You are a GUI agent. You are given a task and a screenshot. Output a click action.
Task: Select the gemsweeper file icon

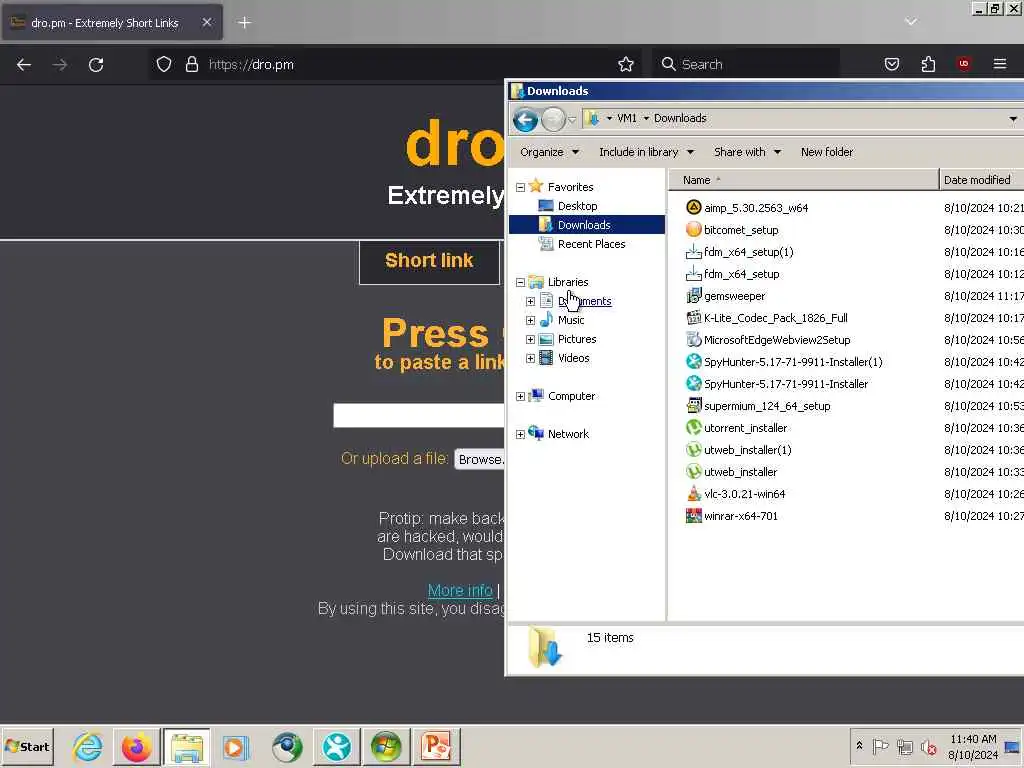coord(694,296)
